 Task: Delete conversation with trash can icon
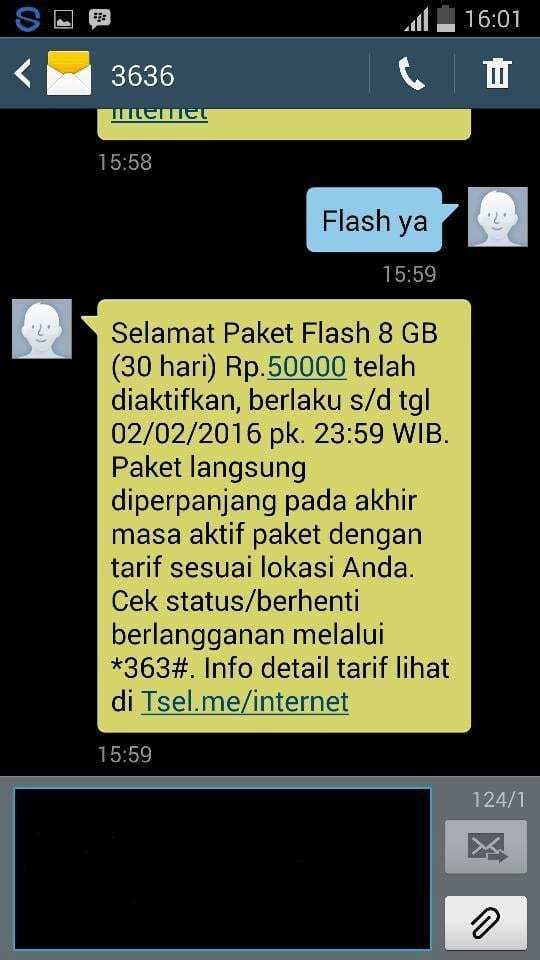click(497, 74)
